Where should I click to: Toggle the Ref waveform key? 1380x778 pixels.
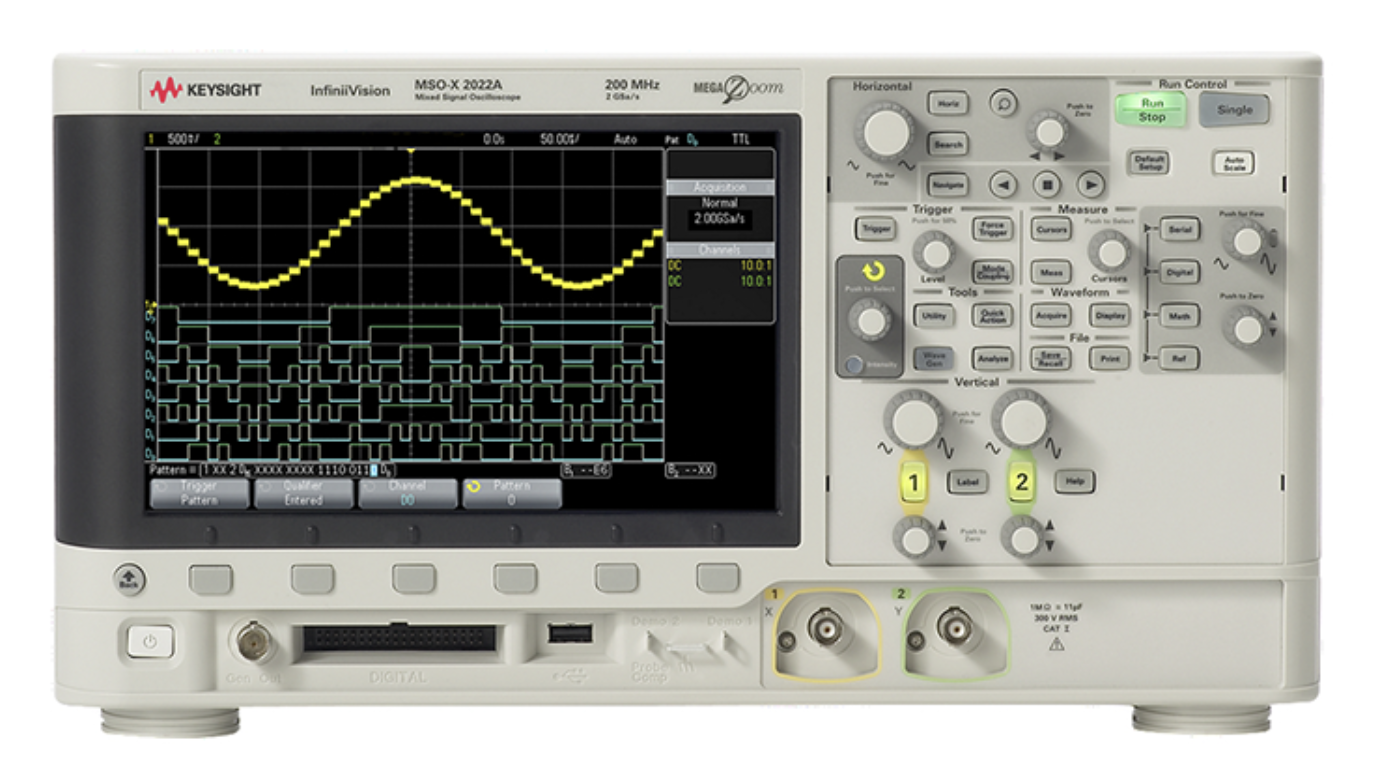point(1180,359)
